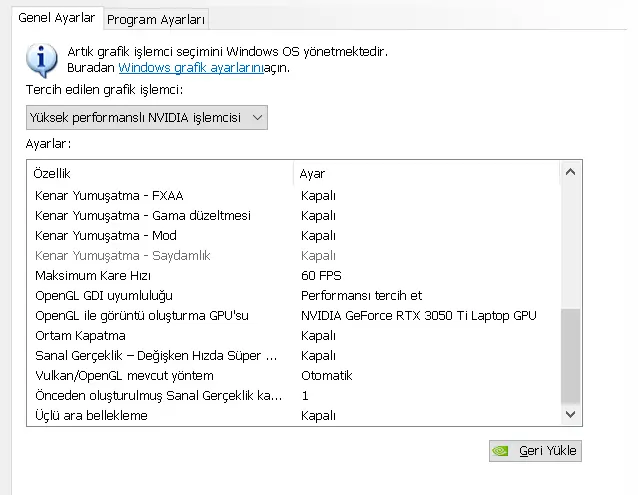The image size is (638, 495).
Task: Select Önceden oluşturulmuş Sanal Gerçeklik row
Action: click(294, 395)
